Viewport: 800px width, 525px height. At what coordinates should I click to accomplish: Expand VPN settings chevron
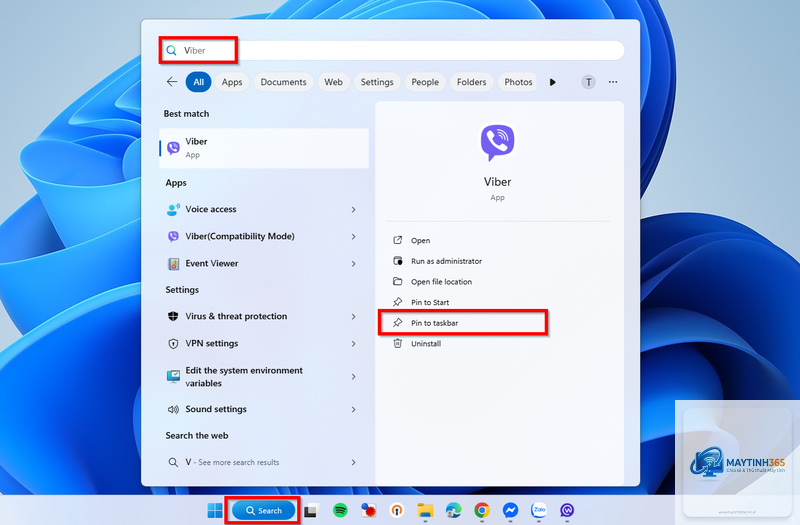(x=353, y=344)
